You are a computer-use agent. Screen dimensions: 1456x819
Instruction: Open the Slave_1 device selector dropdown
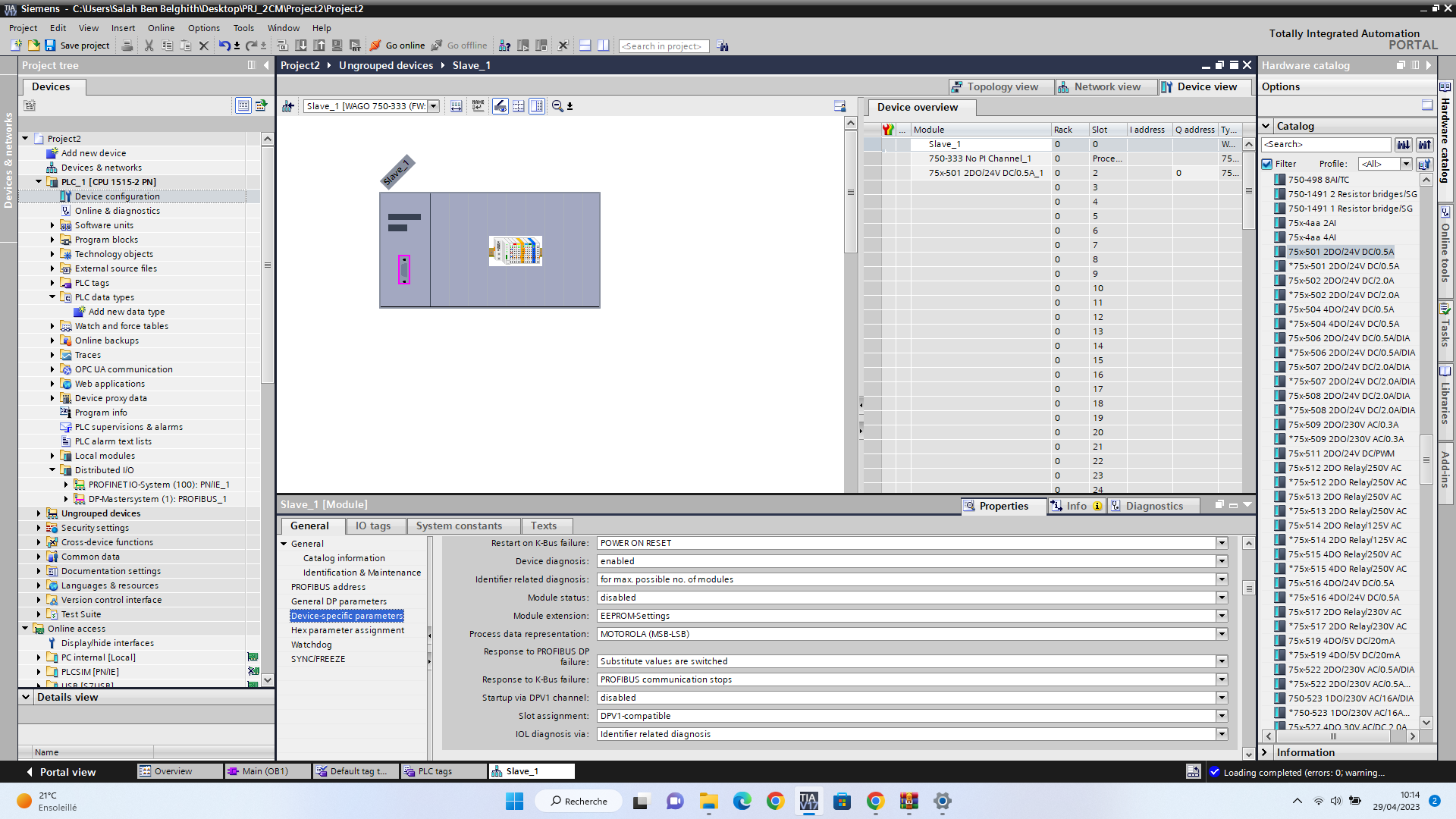pyautogui.click(x=434, y=106)
